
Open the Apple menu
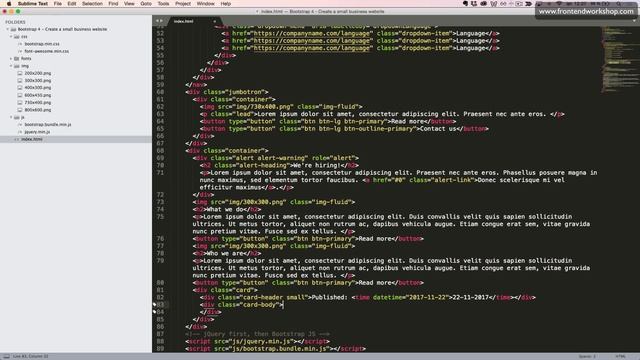click(x=9, y=4)
